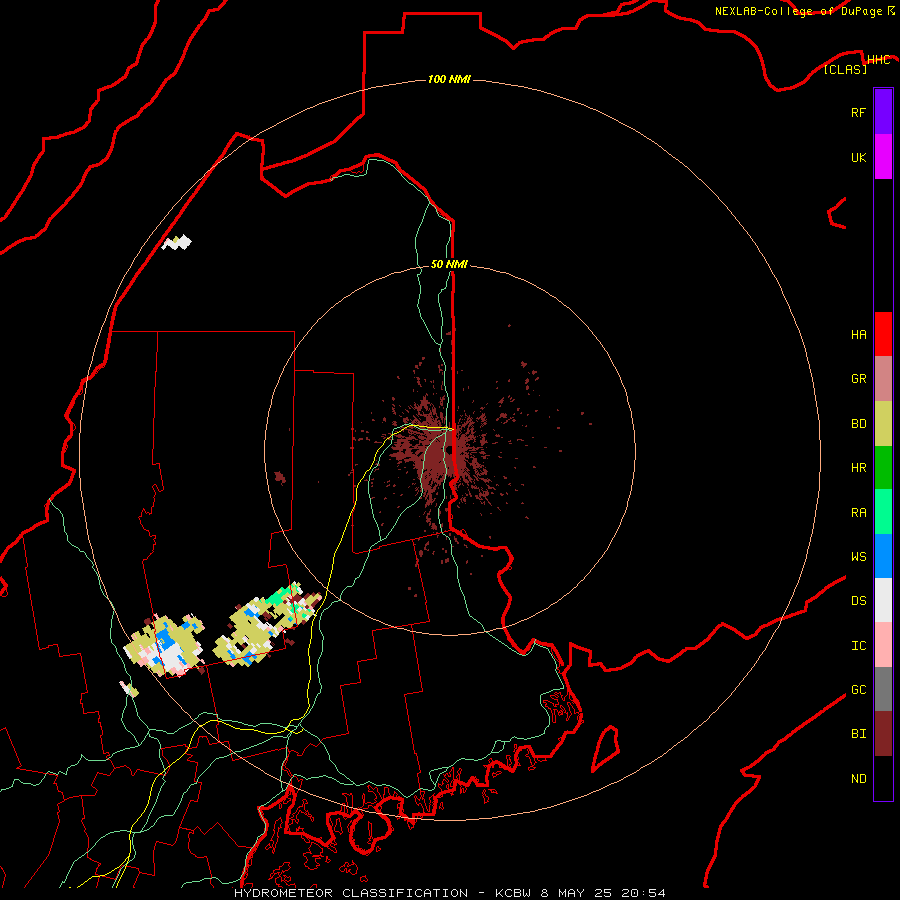Click the mint green RA legend swatch
Screen dimensions: 900x900
(x=883, y=512)
